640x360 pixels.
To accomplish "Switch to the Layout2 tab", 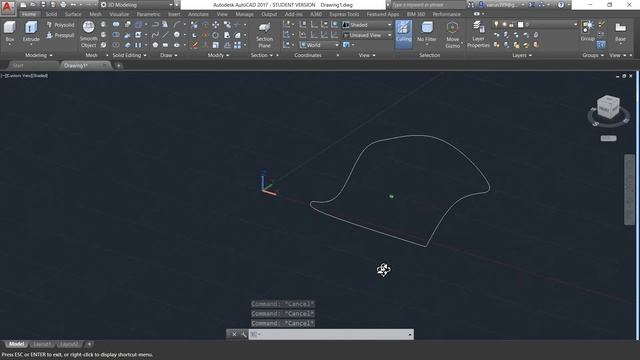I will pyautogui.click(x=68, y=344).
